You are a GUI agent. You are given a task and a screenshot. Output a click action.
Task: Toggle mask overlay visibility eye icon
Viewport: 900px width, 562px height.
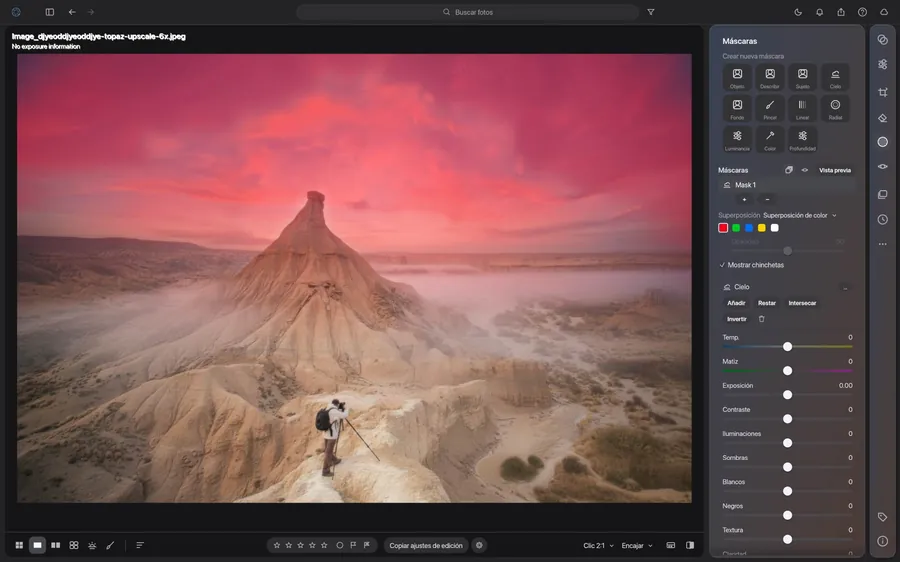click(x=805, y=170)
